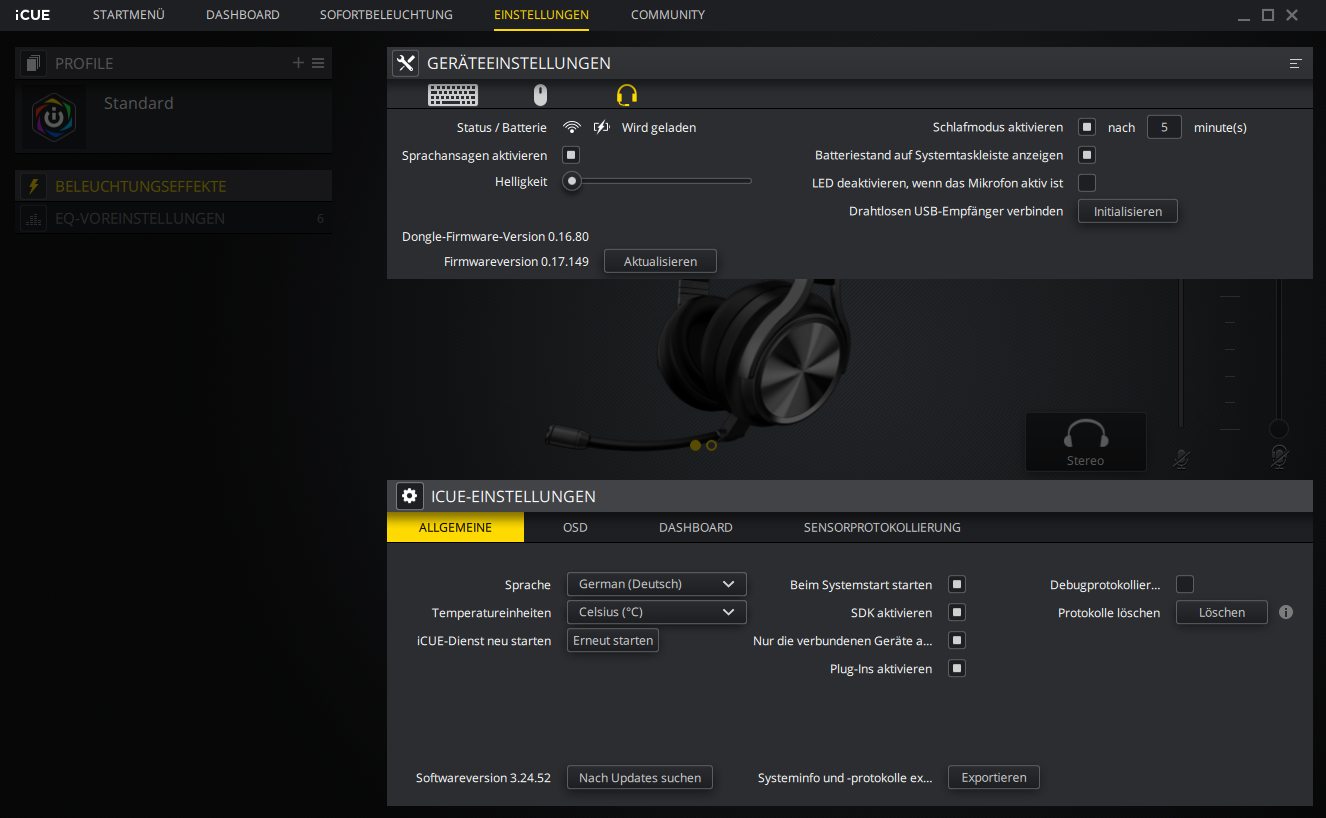The image size is (1326, 818).
Task: Open the Sprache language dropdown
Action: click(656, 584)
